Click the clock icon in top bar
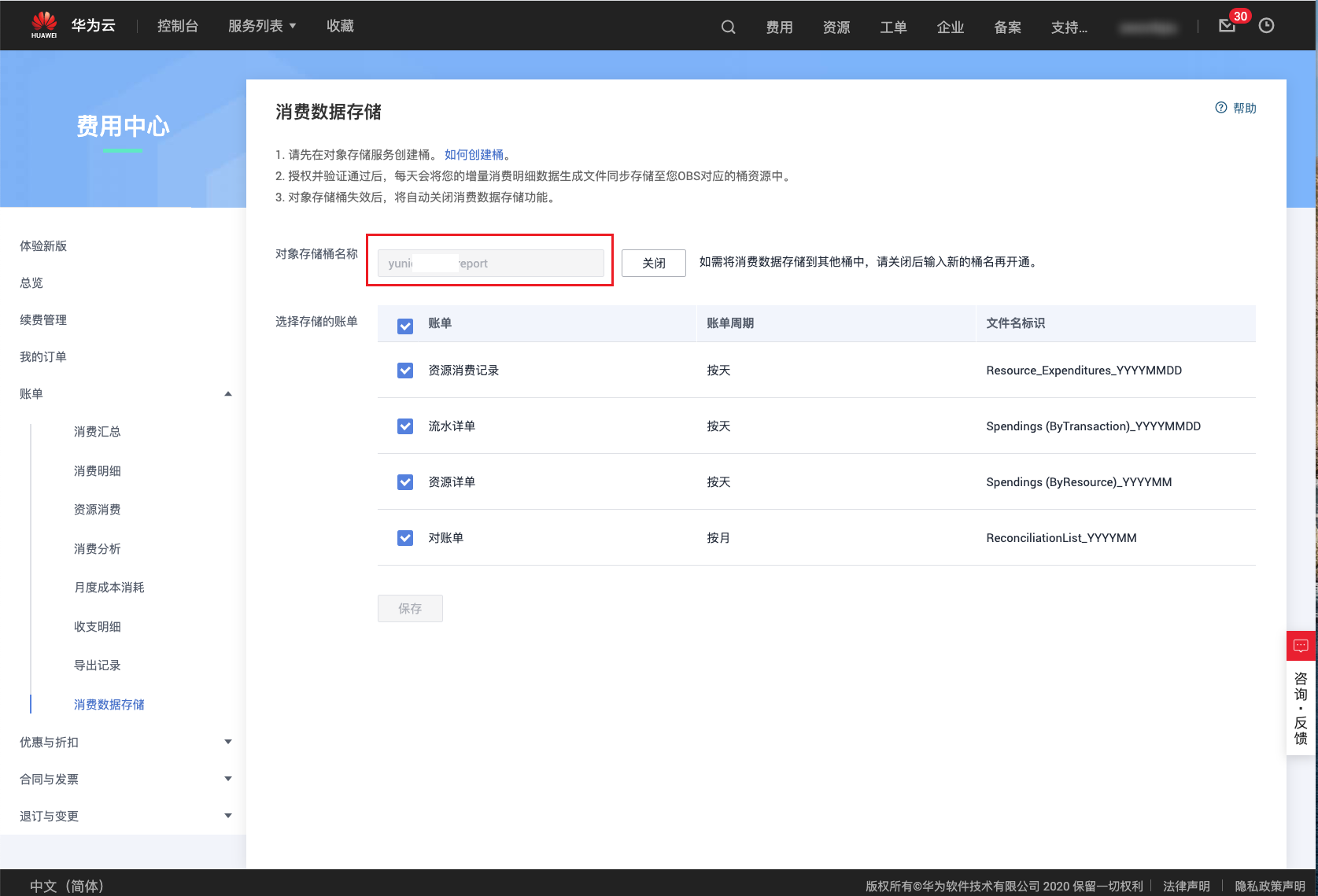The height and width of the screenshot is (896, 1318). tap(1266, 26)
